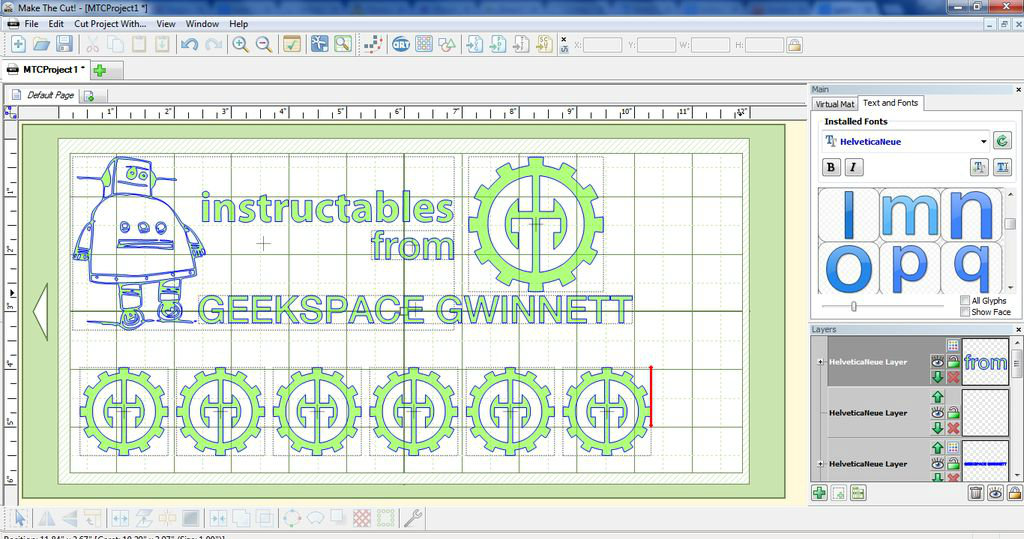Open the Help menu
This screenshot has width=1024, height=539.
tap(238, 24)
